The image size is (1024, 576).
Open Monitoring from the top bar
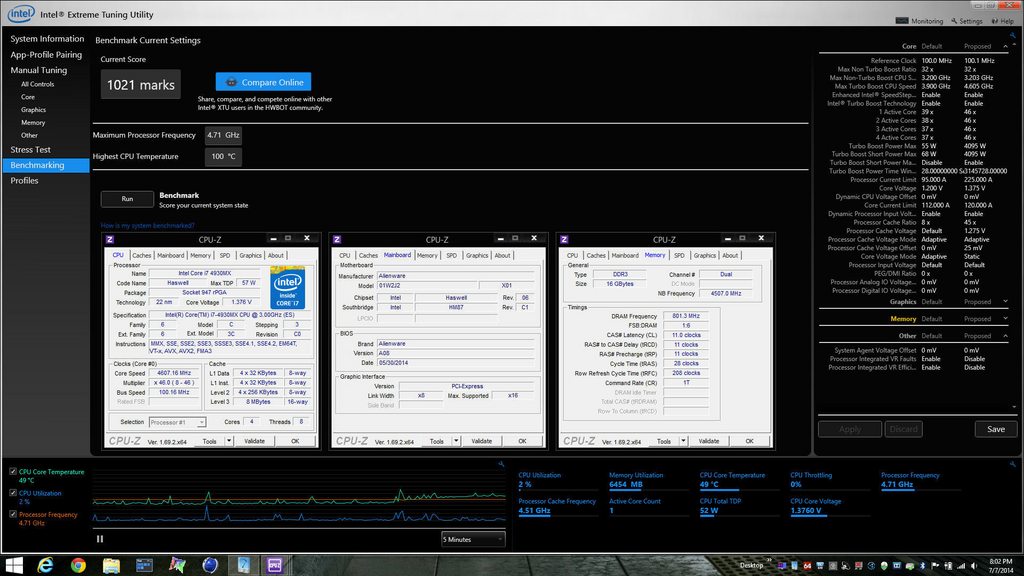click(920, 21)
